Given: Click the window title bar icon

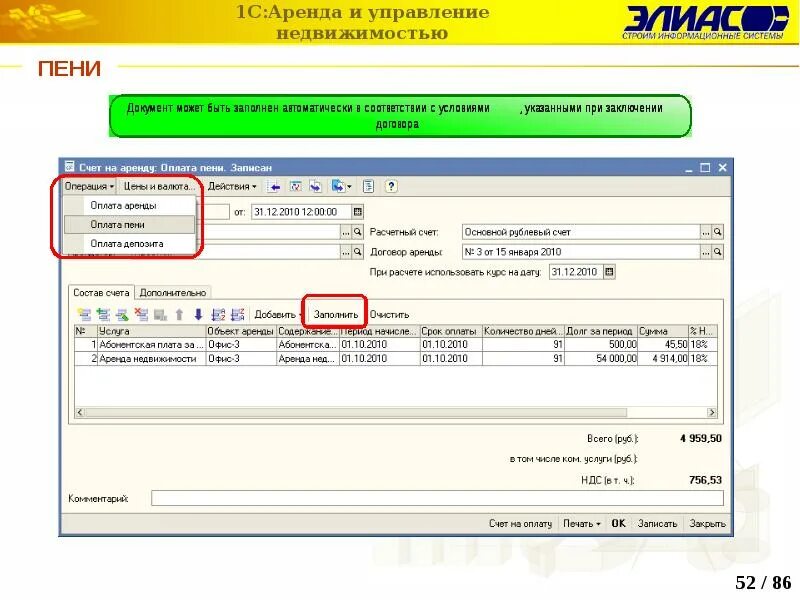Looking at the screenshot, I should pyautogui.click(x=69, y=167).
